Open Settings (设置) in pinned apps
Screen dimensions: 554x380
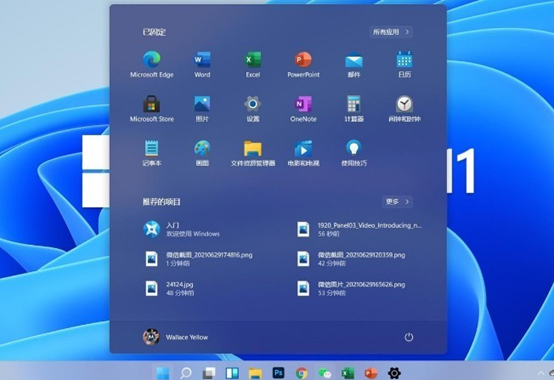click(253, 109)
